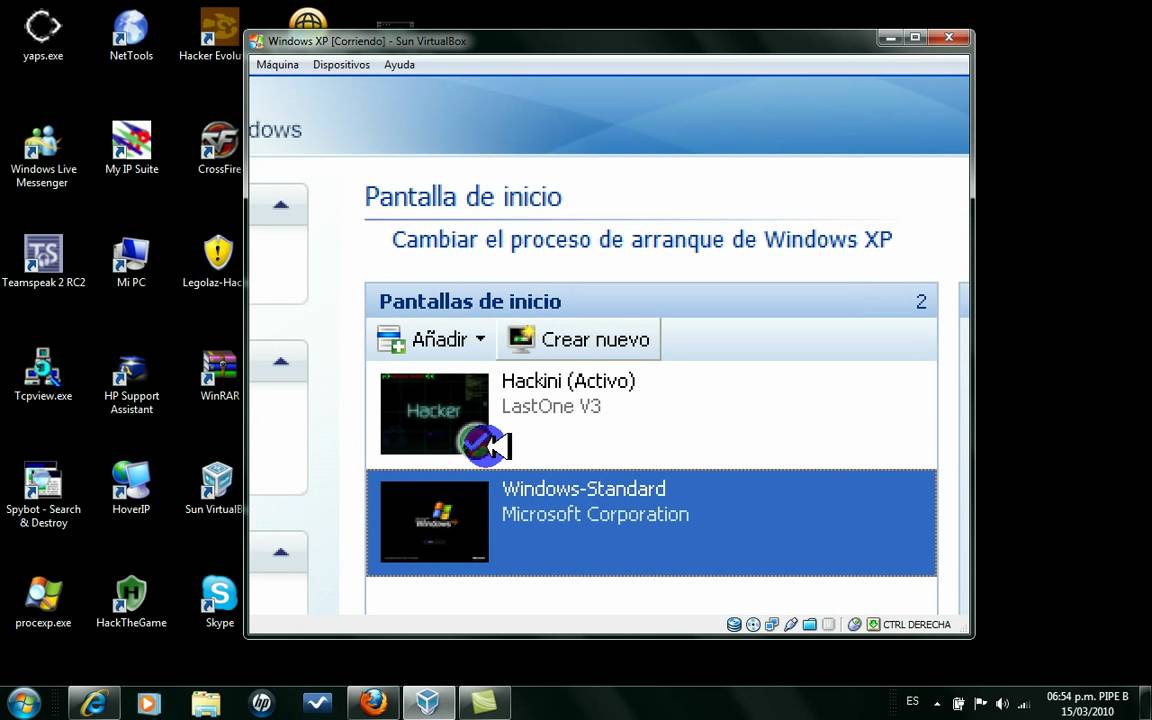Viewport: 1152px width, 720px height.
Task: Open the HP taskbar button
Action: [x=262, y=703]
